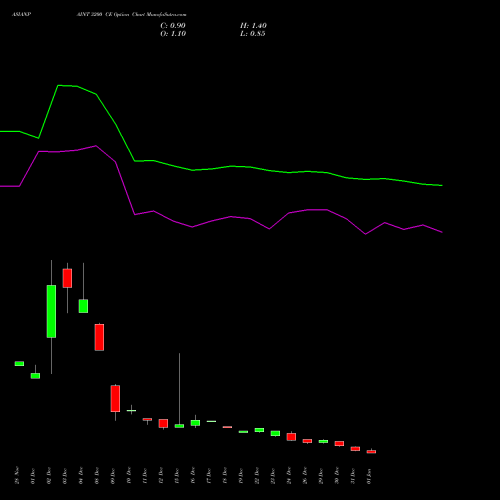The height and width of the screenshot is (500, 500).
Task: Select the '10 Dec' date axis label
Action: pyautogui.click(x=129, y=475)
